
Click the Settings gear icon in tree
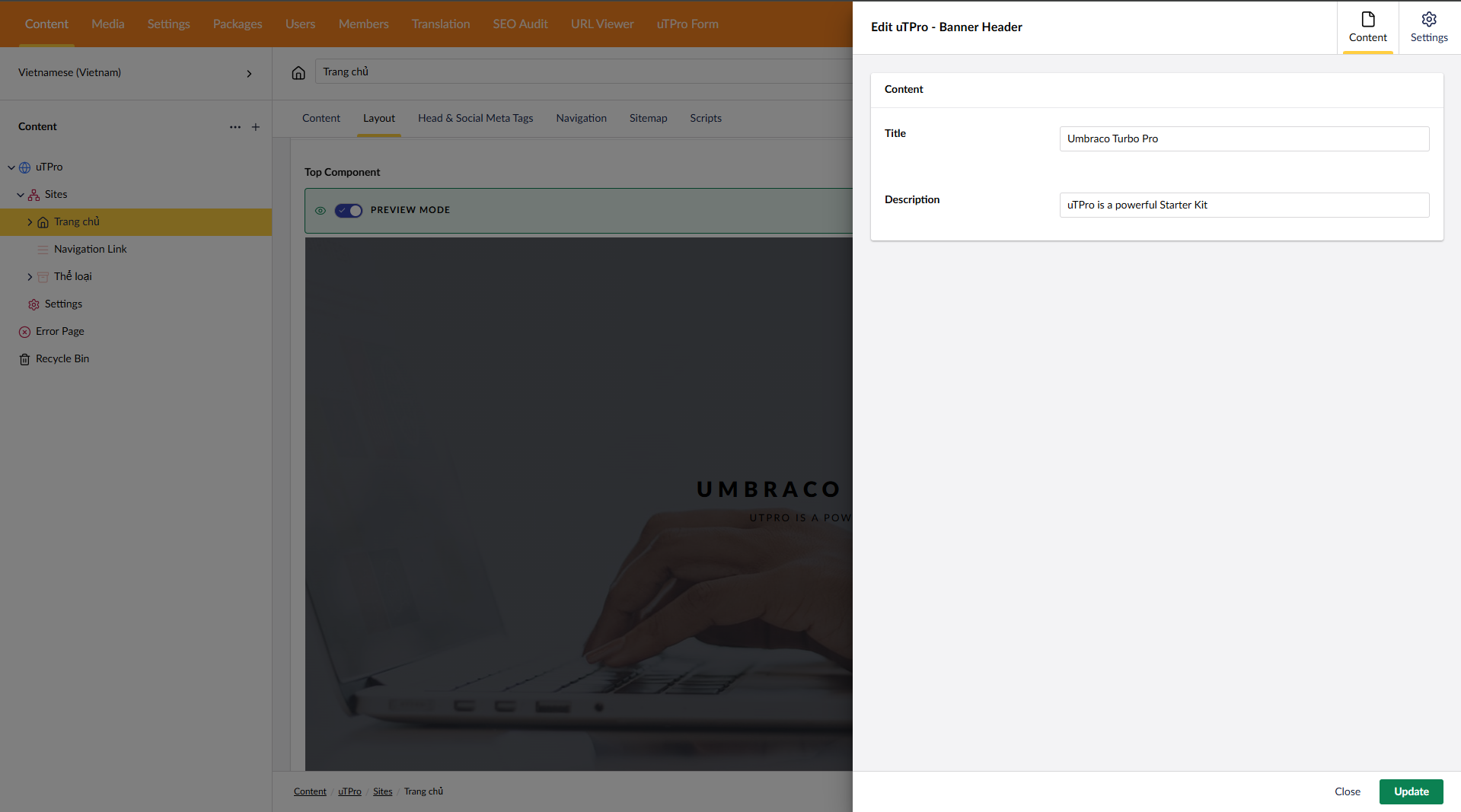[x=33, y=304]
